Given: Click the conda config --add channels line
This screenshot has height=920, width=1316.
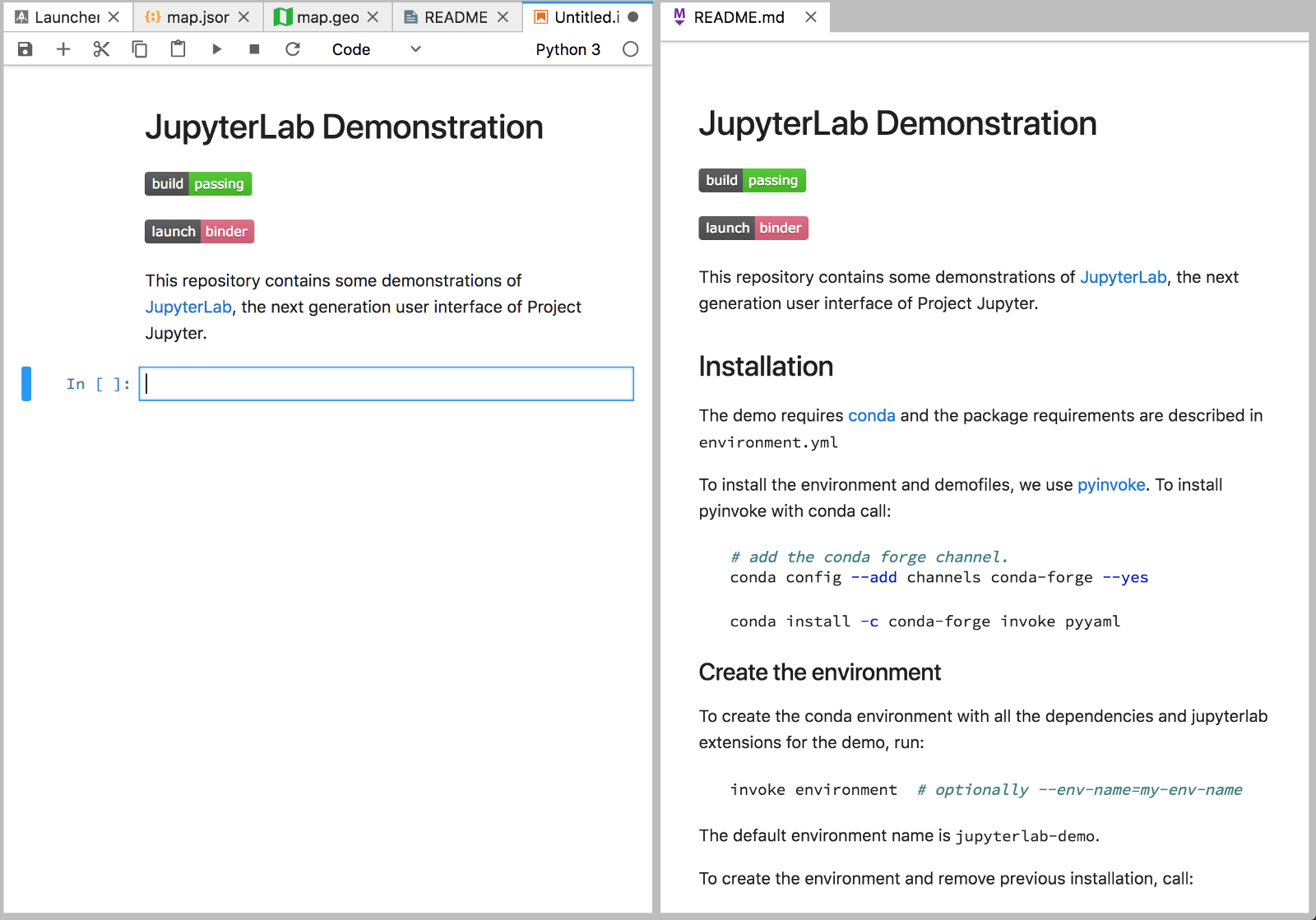Looking at the screenshot, I should (938, 577).
